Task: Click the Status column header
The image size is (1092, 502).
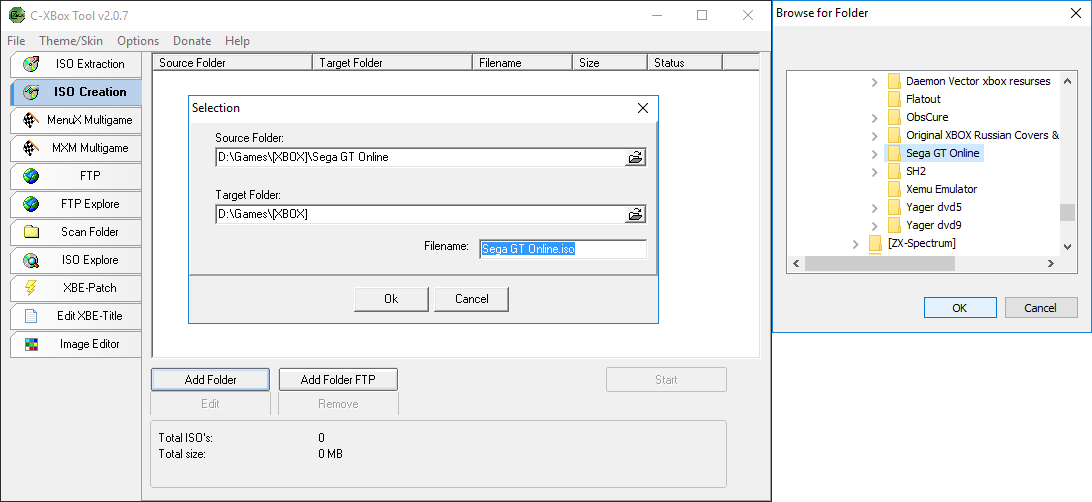Action: 685,63
